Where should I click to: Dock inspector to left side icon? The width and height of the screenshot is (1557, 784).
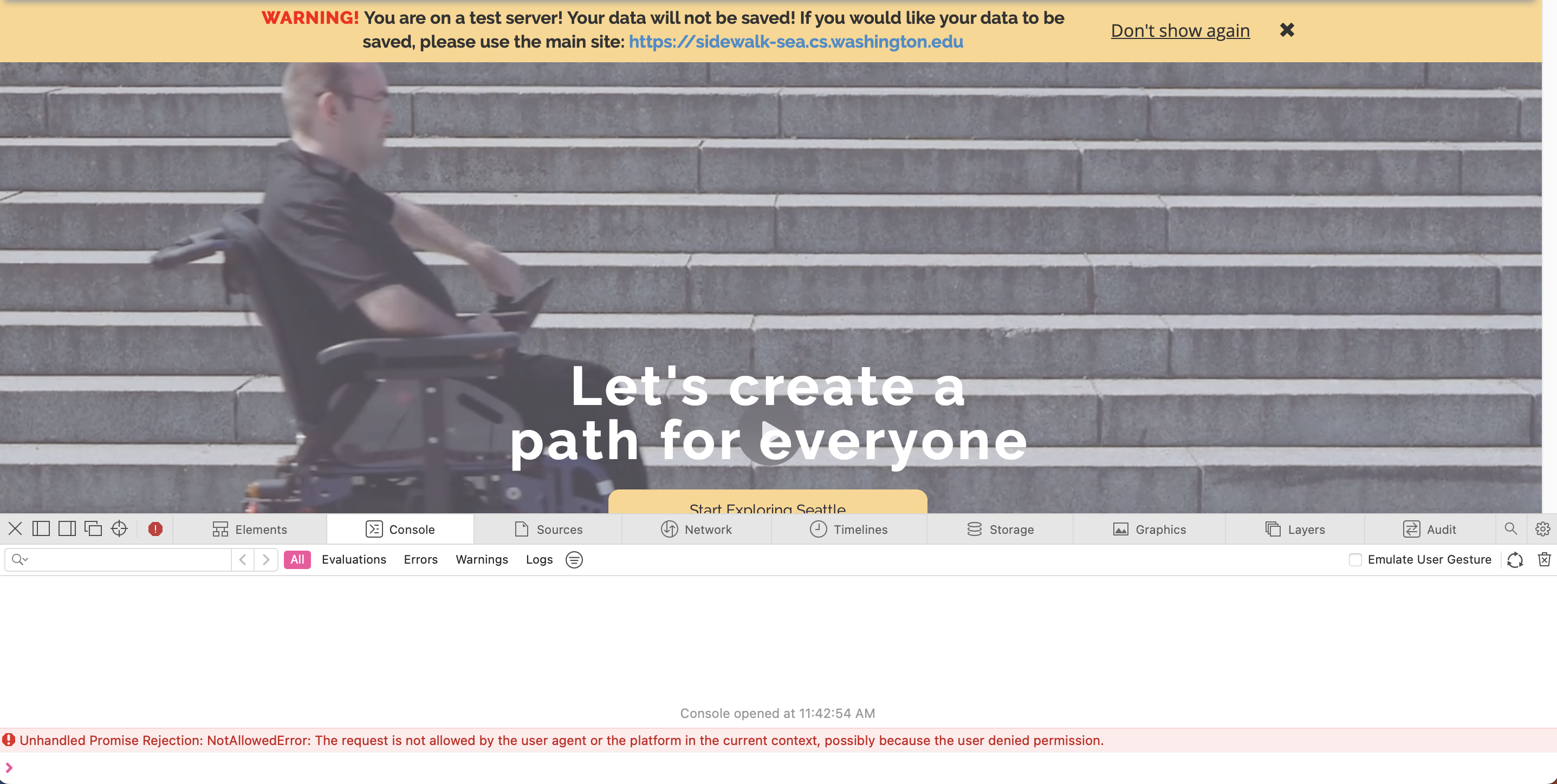coord(41,529)
